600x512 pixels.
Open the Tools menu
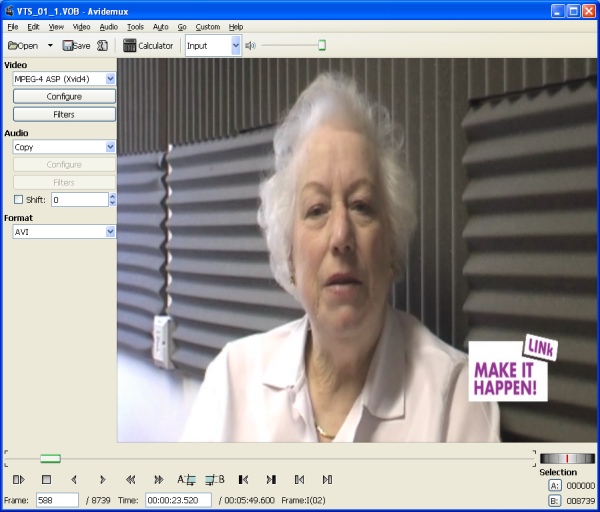pos(135,27)
